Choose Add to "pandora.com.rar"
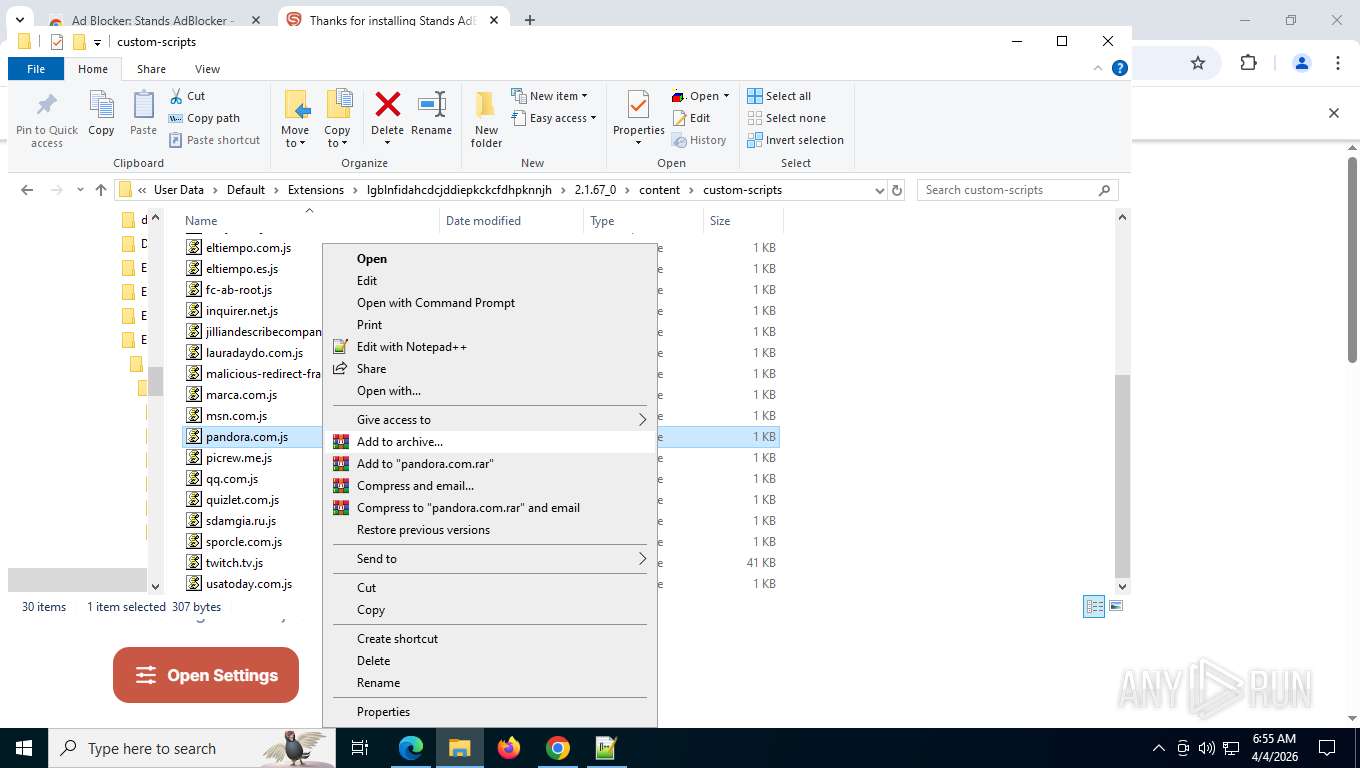The width and height of the screenshot is (1360, 768). 490,464
